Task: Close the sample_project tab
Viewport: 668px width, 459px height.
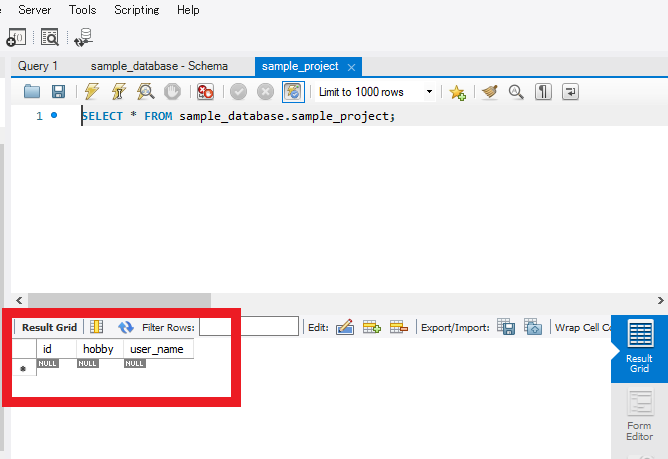Action: click(x=351, y=67)
